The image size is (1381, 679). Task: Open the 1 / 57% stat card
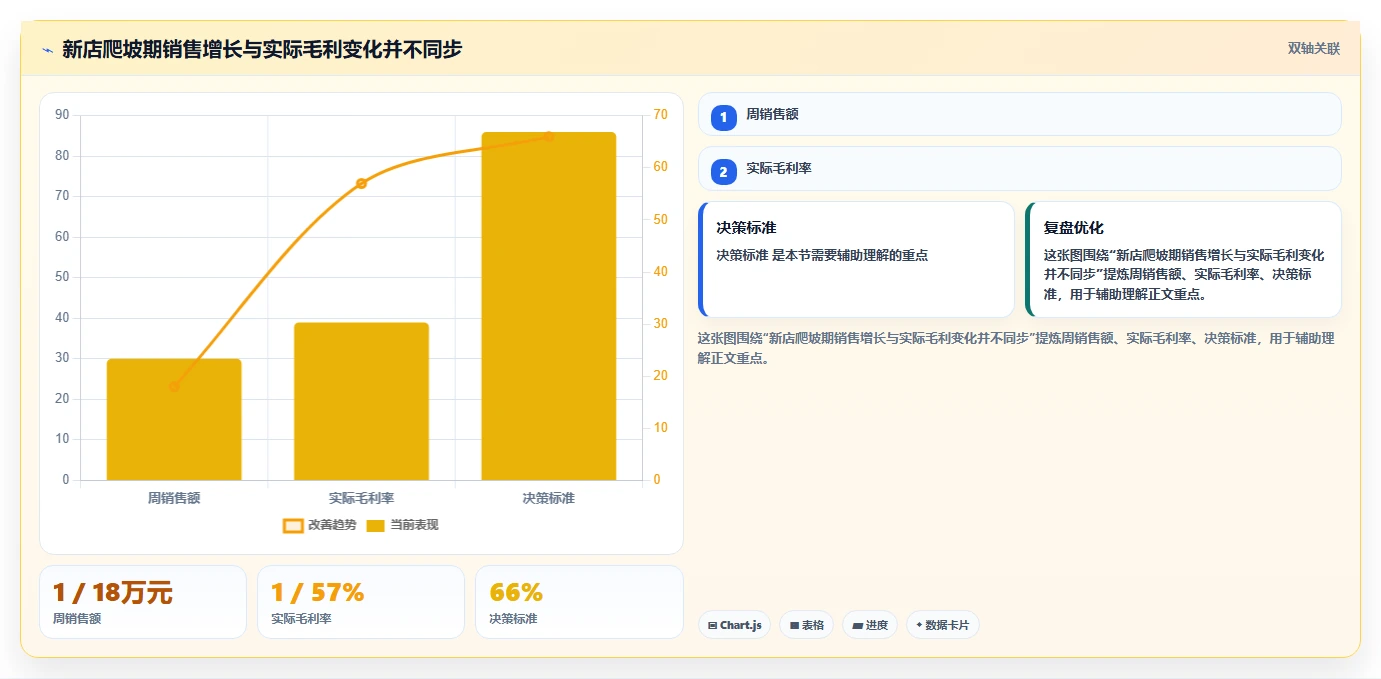(x=361, y=602)
